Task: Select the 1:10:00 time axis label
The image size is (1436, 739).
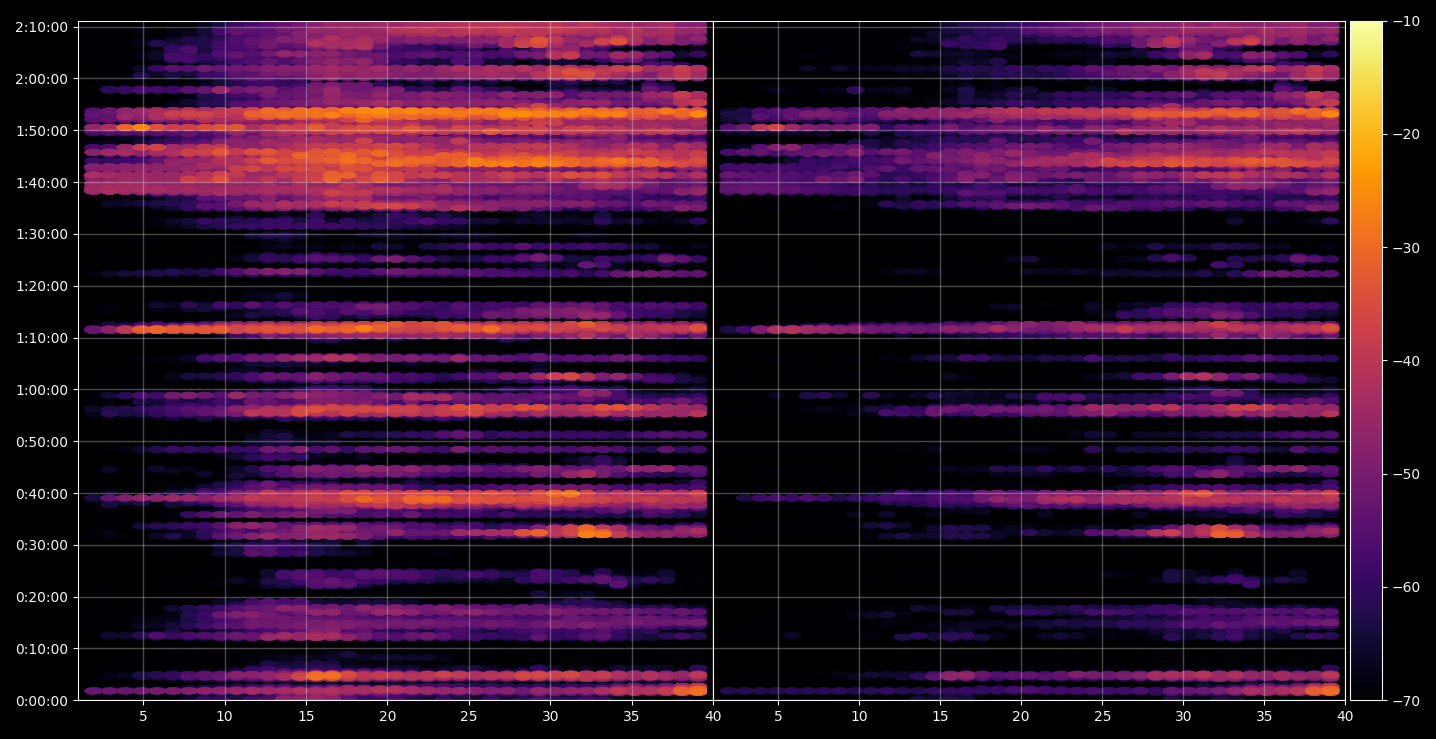Action: coord(41,338)
